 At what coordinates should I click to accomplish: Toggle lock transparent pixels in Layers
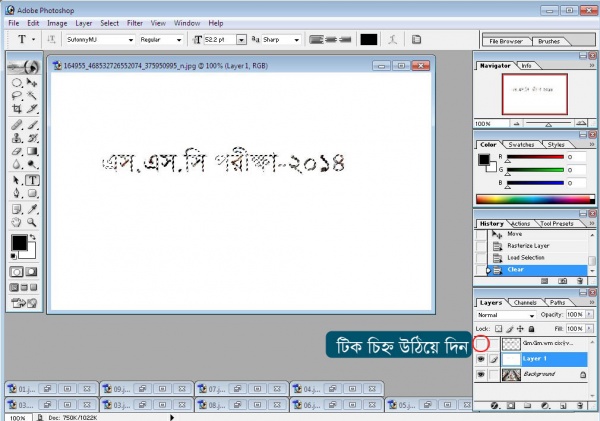(x=498, y=329)
